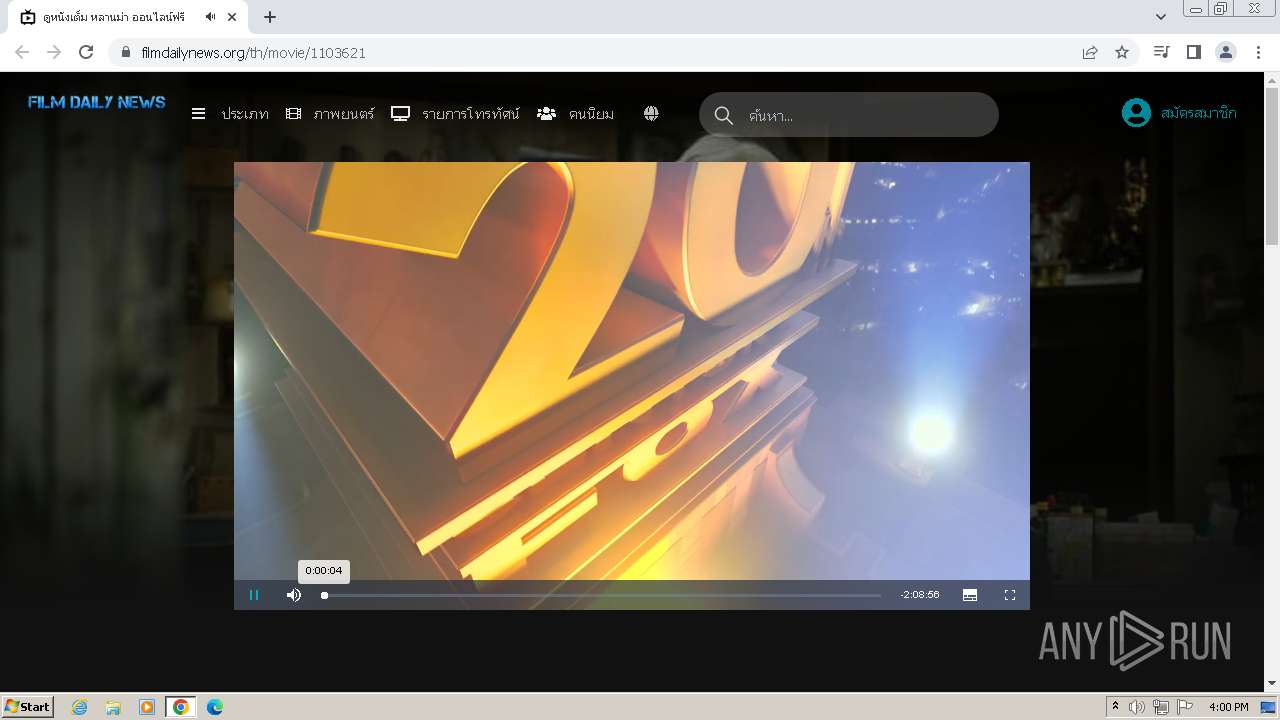The image size is (1280, 720).
Task: Click the user avatar icon
Action: 1136,113
